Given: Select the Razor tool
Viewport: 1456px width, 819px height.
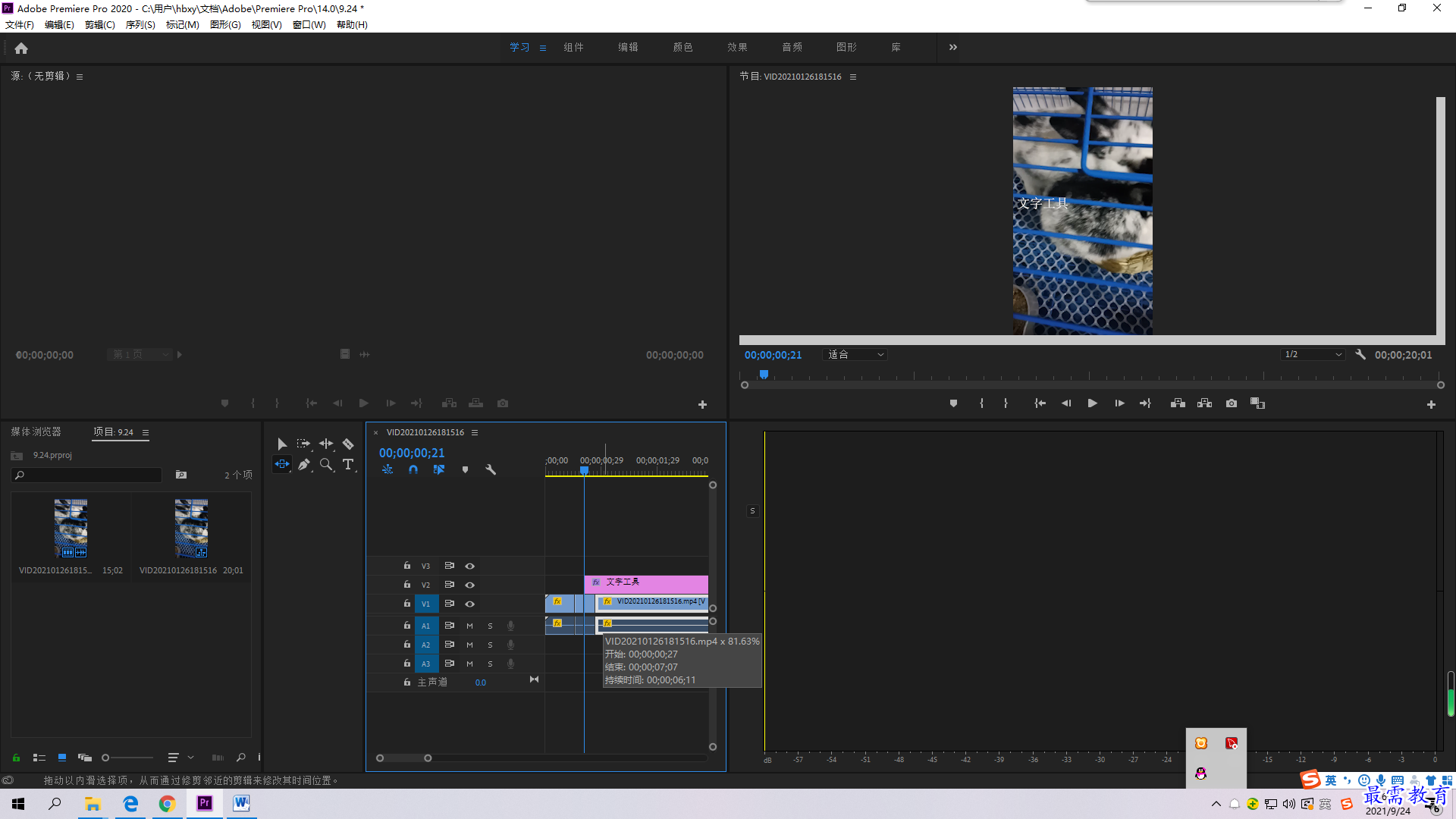Looking at the screenshot, I should tap(348, 444).
